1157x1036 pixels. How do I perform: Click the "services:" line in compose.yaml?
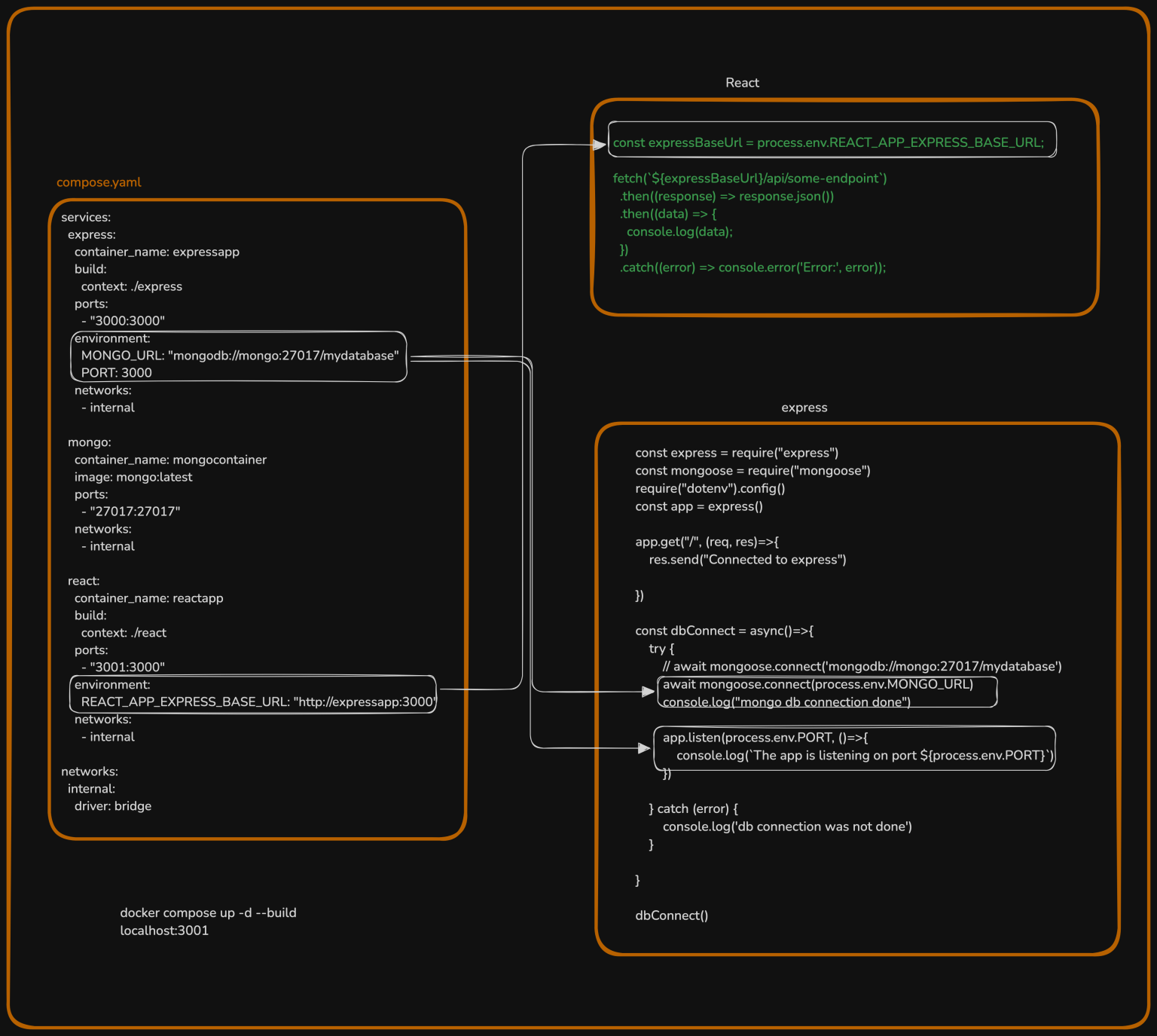pyautogui.click(x=86, y=217)
